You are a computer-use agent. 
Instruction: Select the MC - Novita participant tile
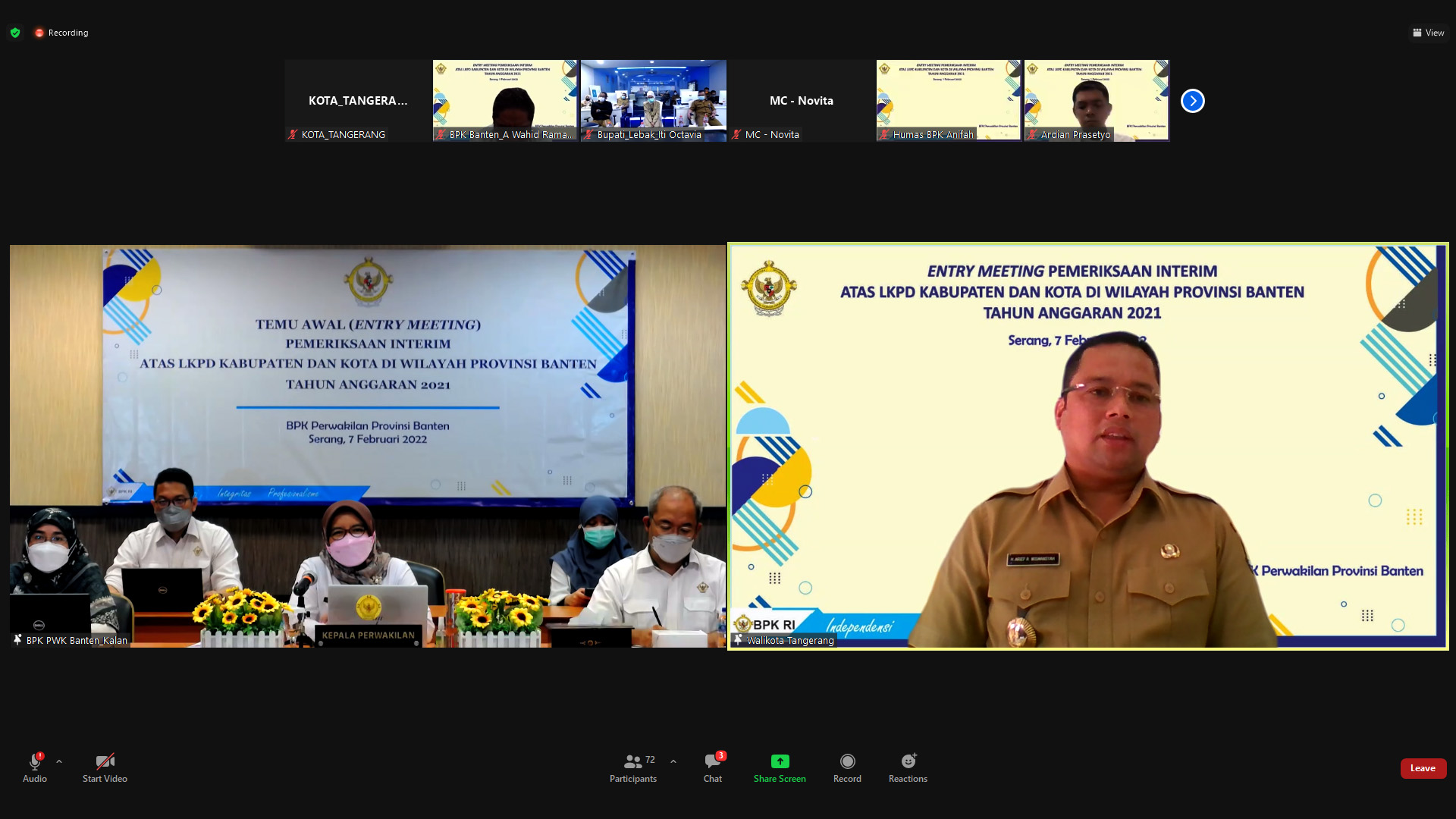[x=801, y=101]
